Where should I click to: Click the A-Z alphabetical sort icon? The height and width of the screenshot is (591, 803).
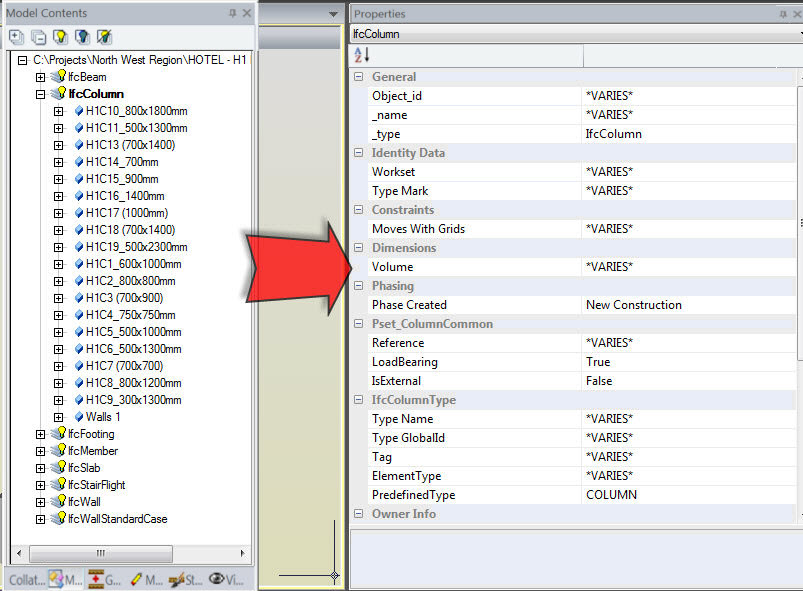(x=362, y=55)
